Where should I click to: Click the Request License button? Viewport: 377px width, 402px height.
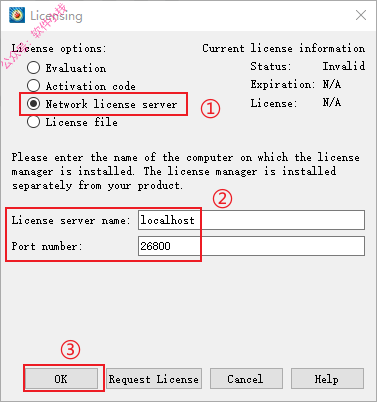[x=154, y=379]
